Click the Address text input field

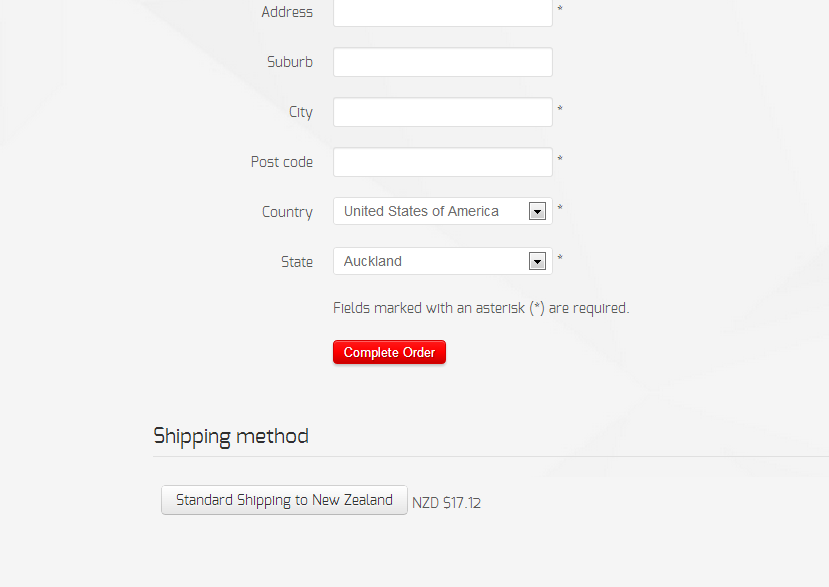pos(442,13)
